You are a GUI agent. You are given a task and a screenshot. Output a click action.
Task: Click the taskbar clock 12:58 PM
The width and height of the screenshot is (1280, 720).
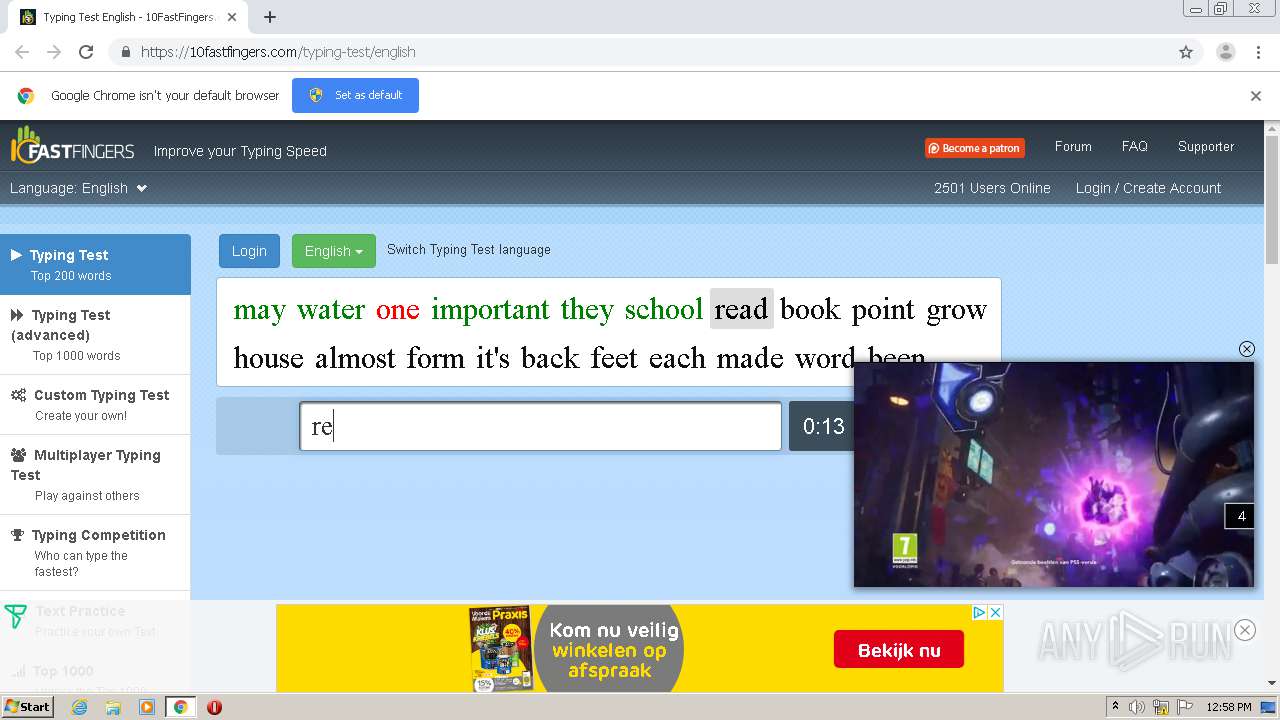tap(1229, 707)
